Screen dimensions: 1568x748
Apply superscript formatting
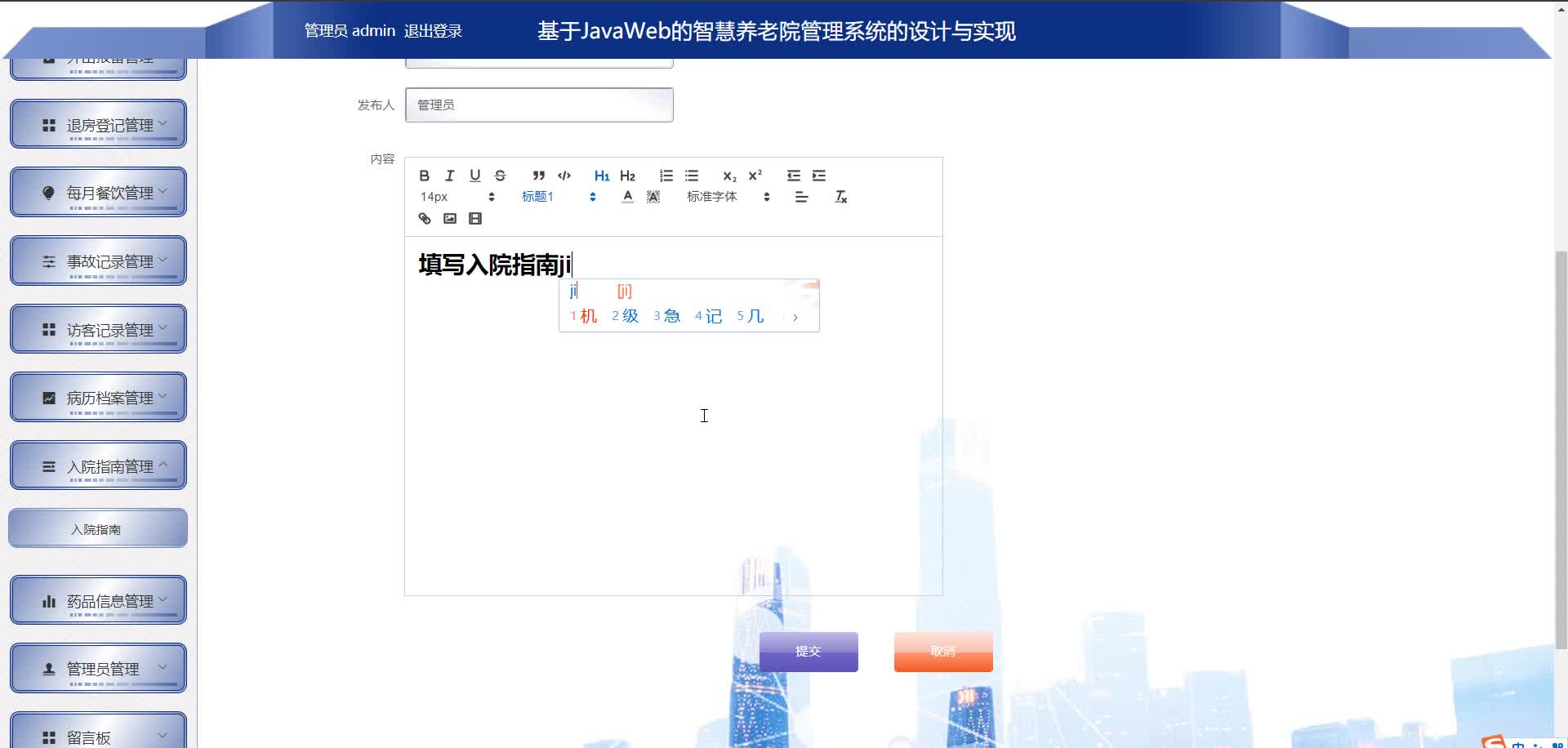[x=755, y=176]
